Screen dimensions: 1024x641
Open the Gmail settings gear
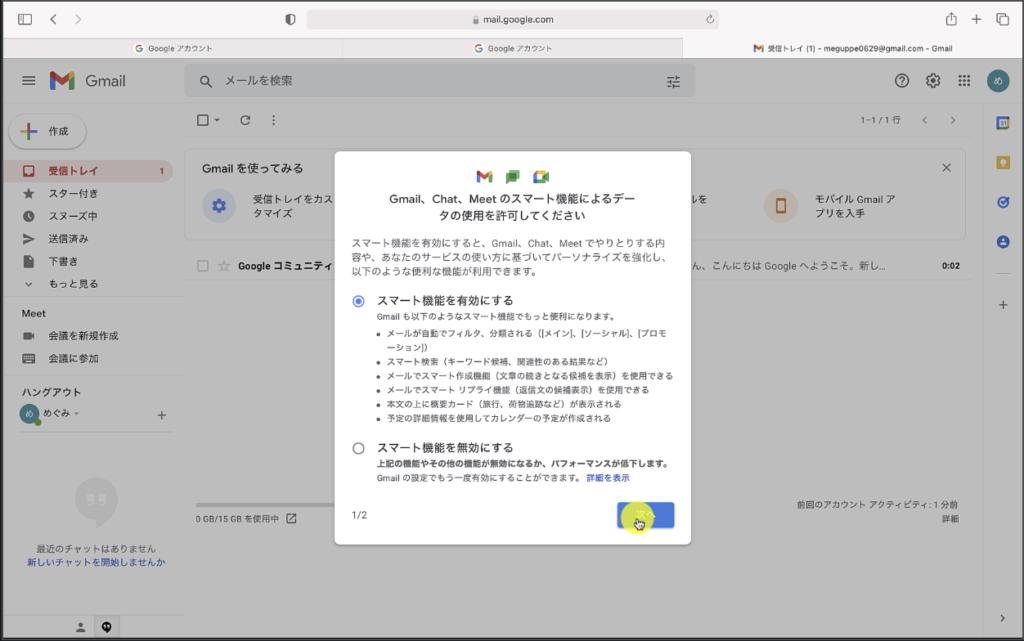[933, 81]
